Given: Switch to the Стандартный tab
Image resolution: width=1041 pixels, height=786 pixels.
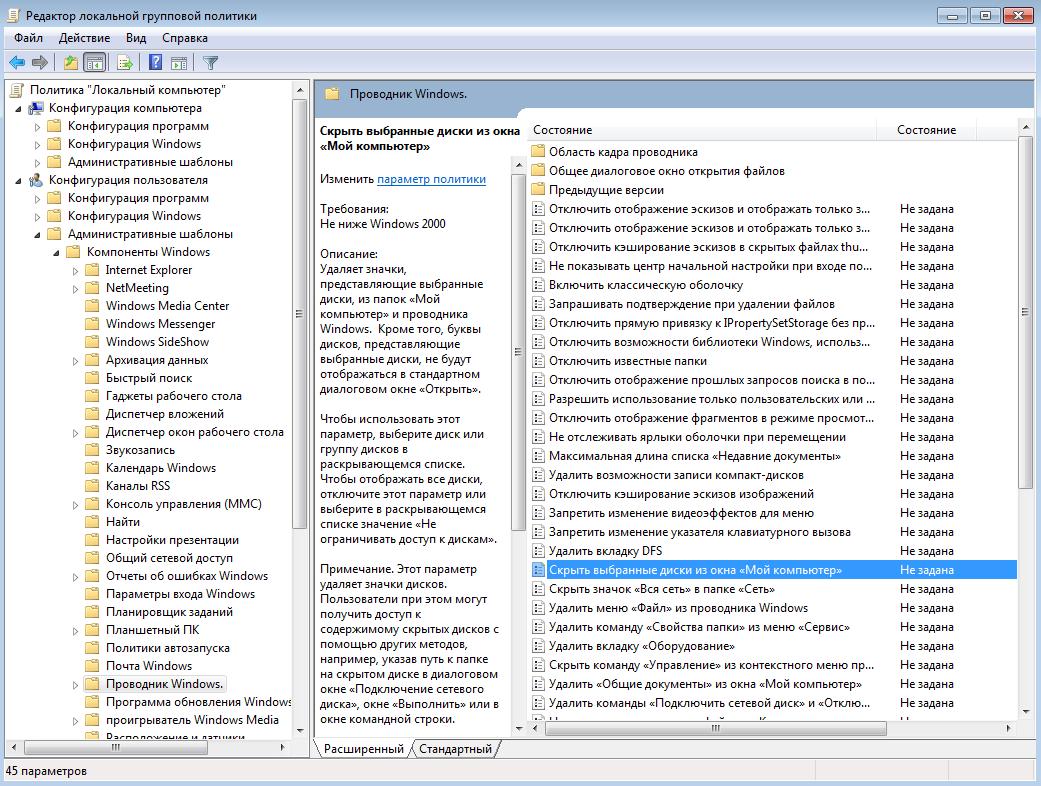Looking at the screenshot, I should pos(455,749).
